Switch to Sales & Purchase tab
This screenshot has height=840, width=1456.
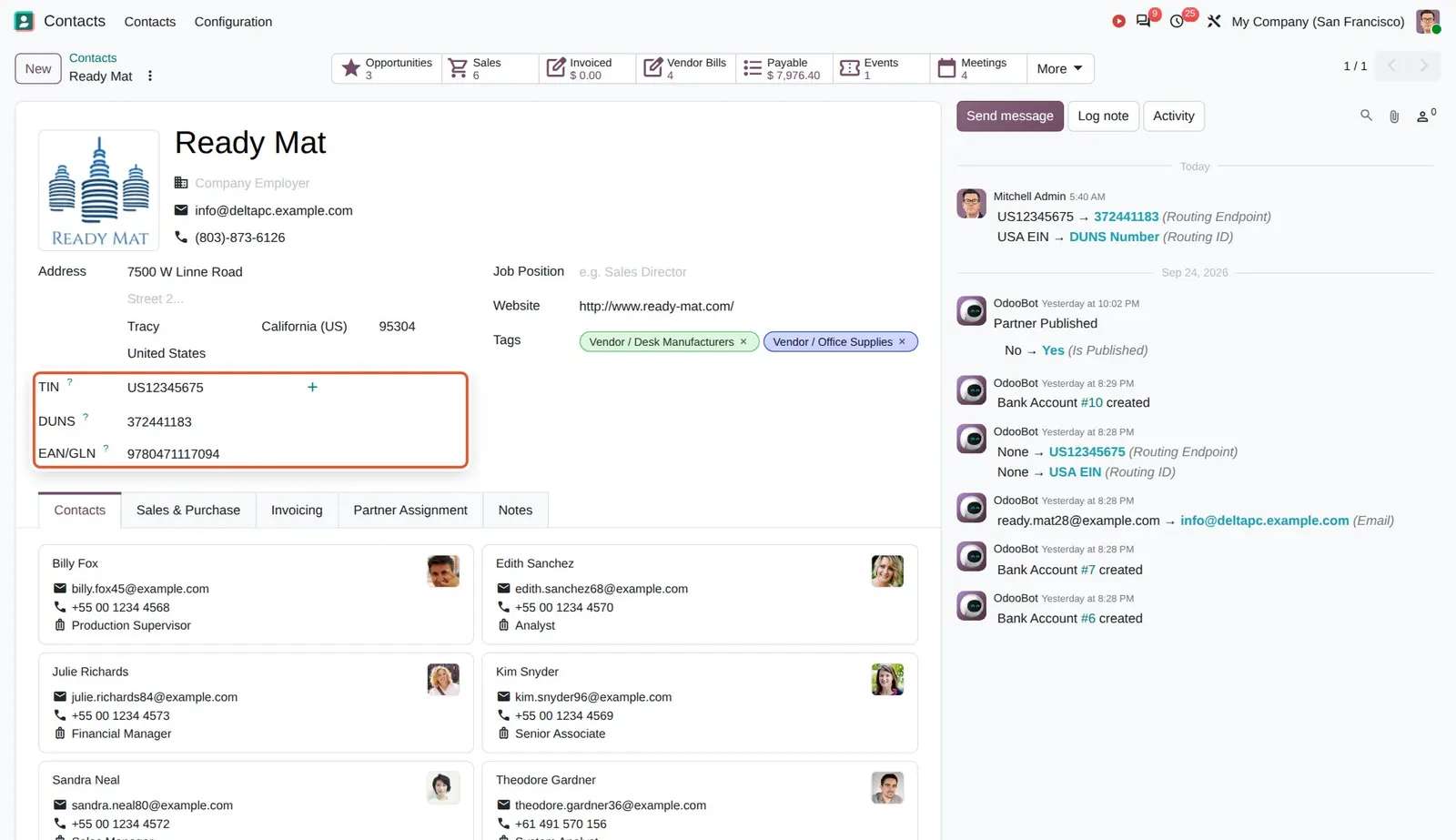pos(188,511)
